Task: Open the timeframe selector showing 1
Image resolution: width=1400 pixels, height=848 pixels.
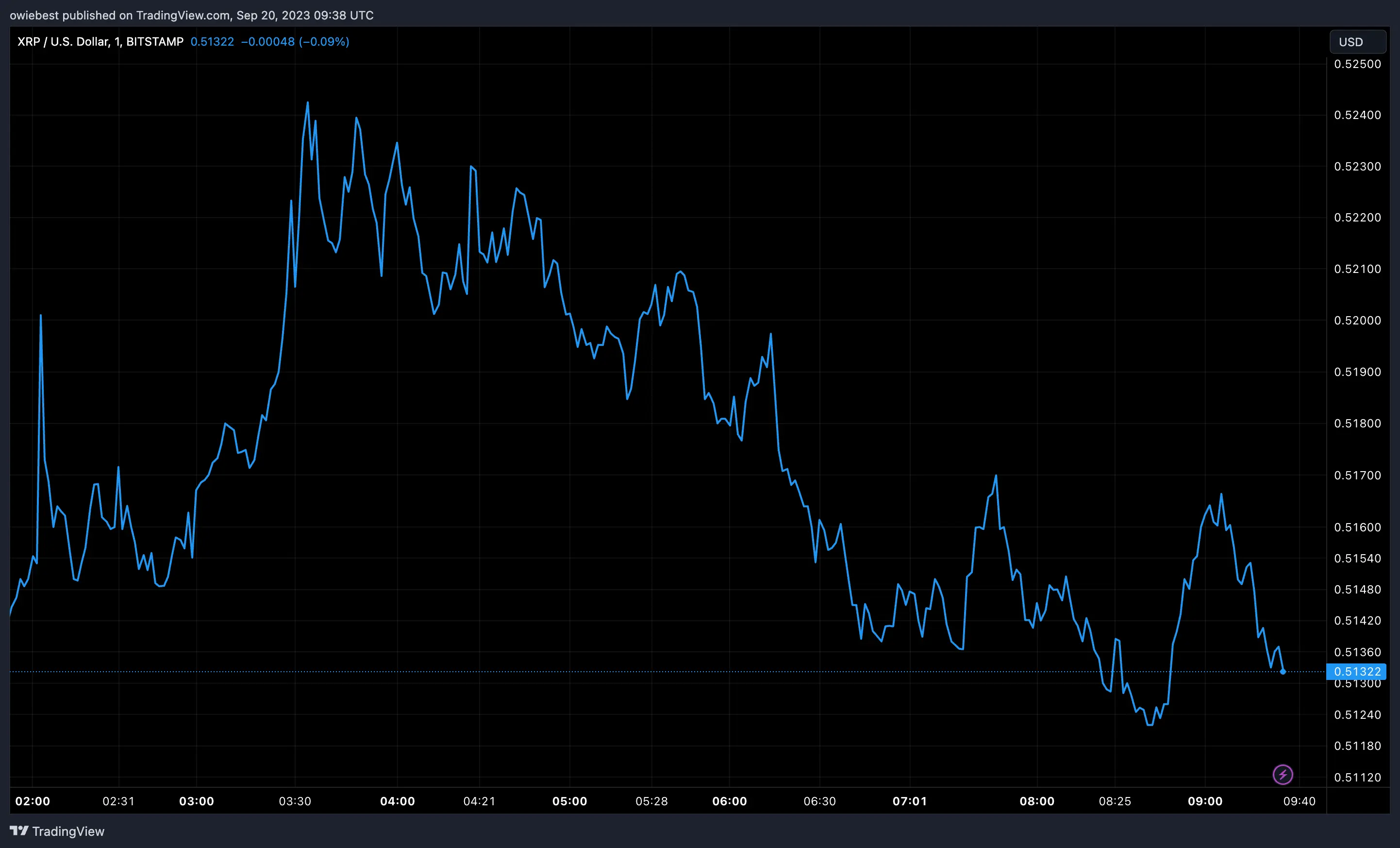Action: 117,41
